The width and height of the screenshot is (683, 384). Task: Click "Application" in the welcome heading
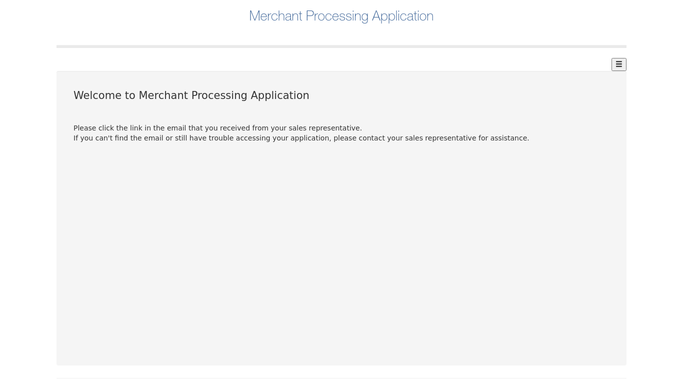tap(280, 96)
